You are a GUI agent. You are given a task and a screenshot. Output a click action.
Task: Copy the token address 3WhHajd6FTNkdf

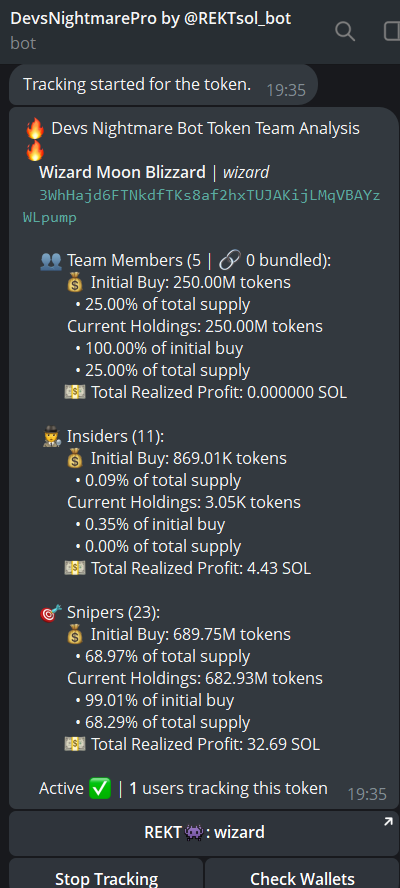[x=202, y=207]
